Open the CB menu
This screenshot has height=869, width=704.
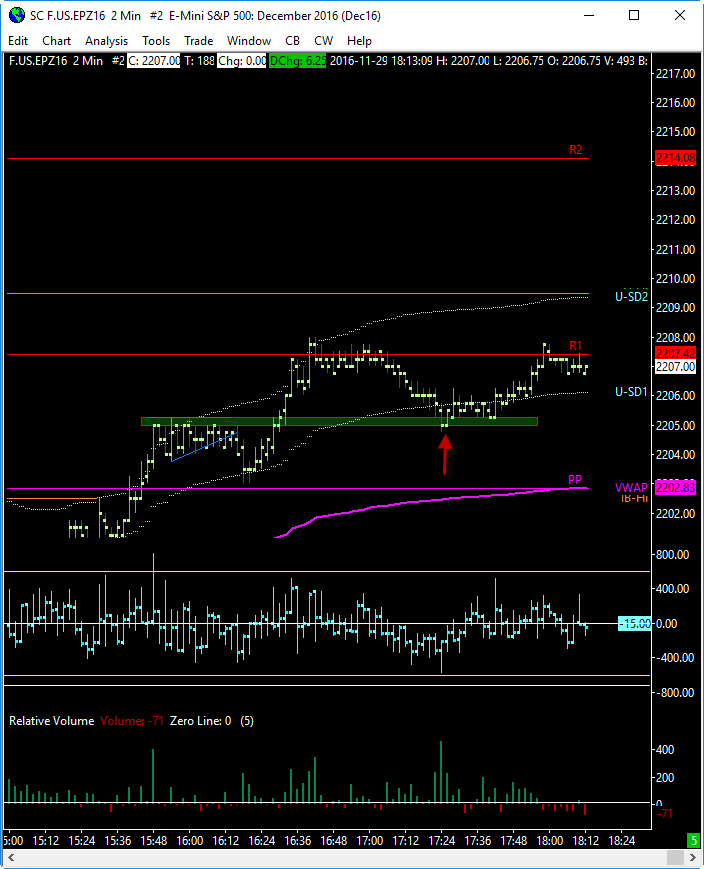click(x=292, y=41)
